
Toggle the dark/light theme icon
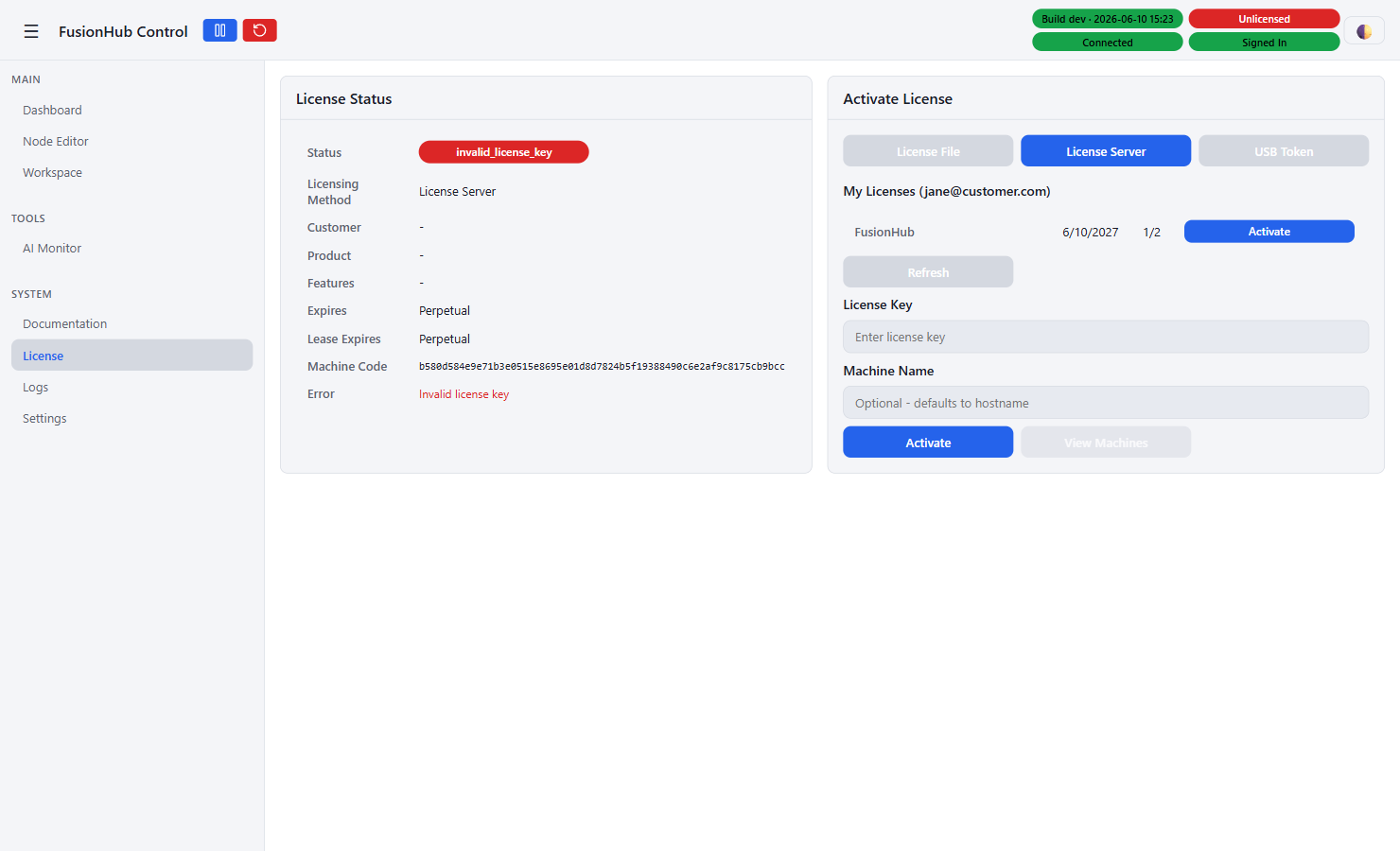coord(1364,31)
